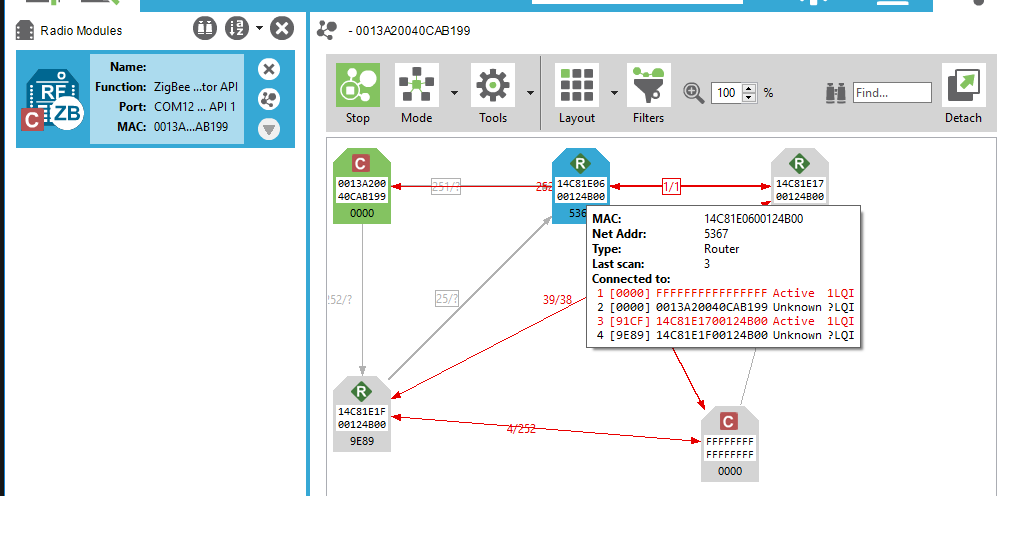Increase zoom with the up stepper arrow
Viewport: 1013px width, 540px height.
749,88
